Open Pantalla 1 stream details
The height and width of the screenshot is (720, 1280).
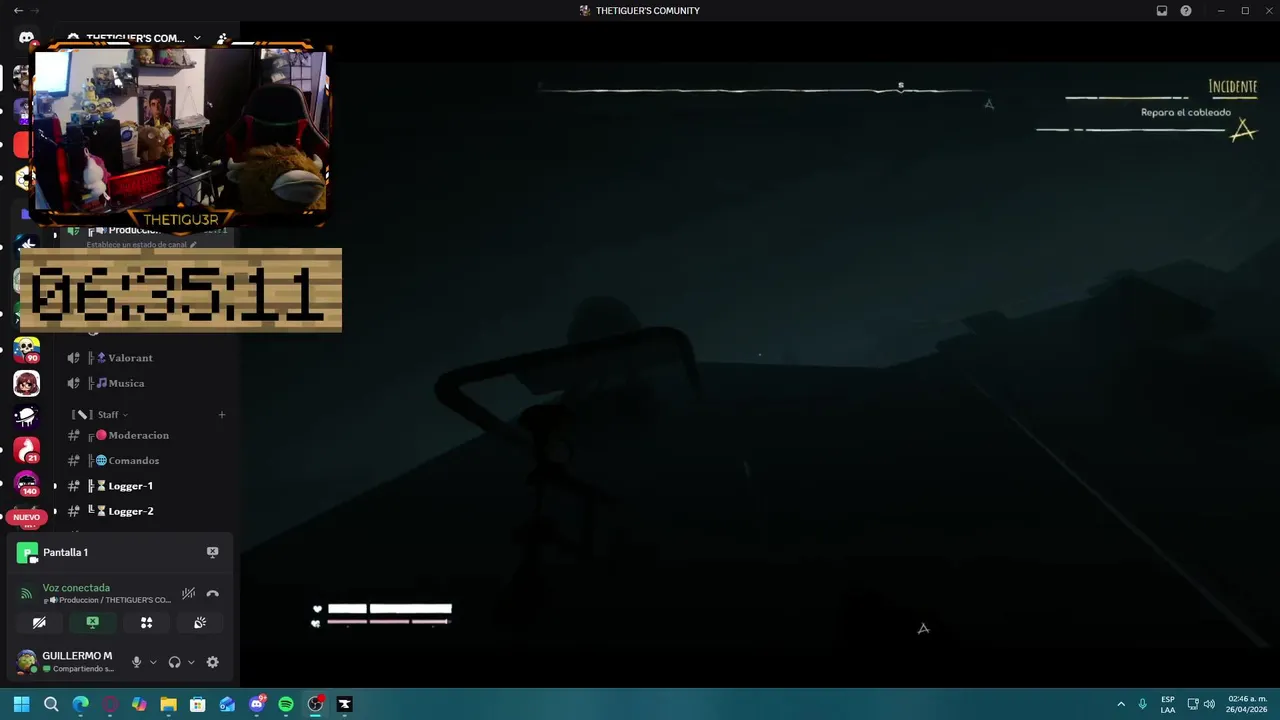(65, 552)
